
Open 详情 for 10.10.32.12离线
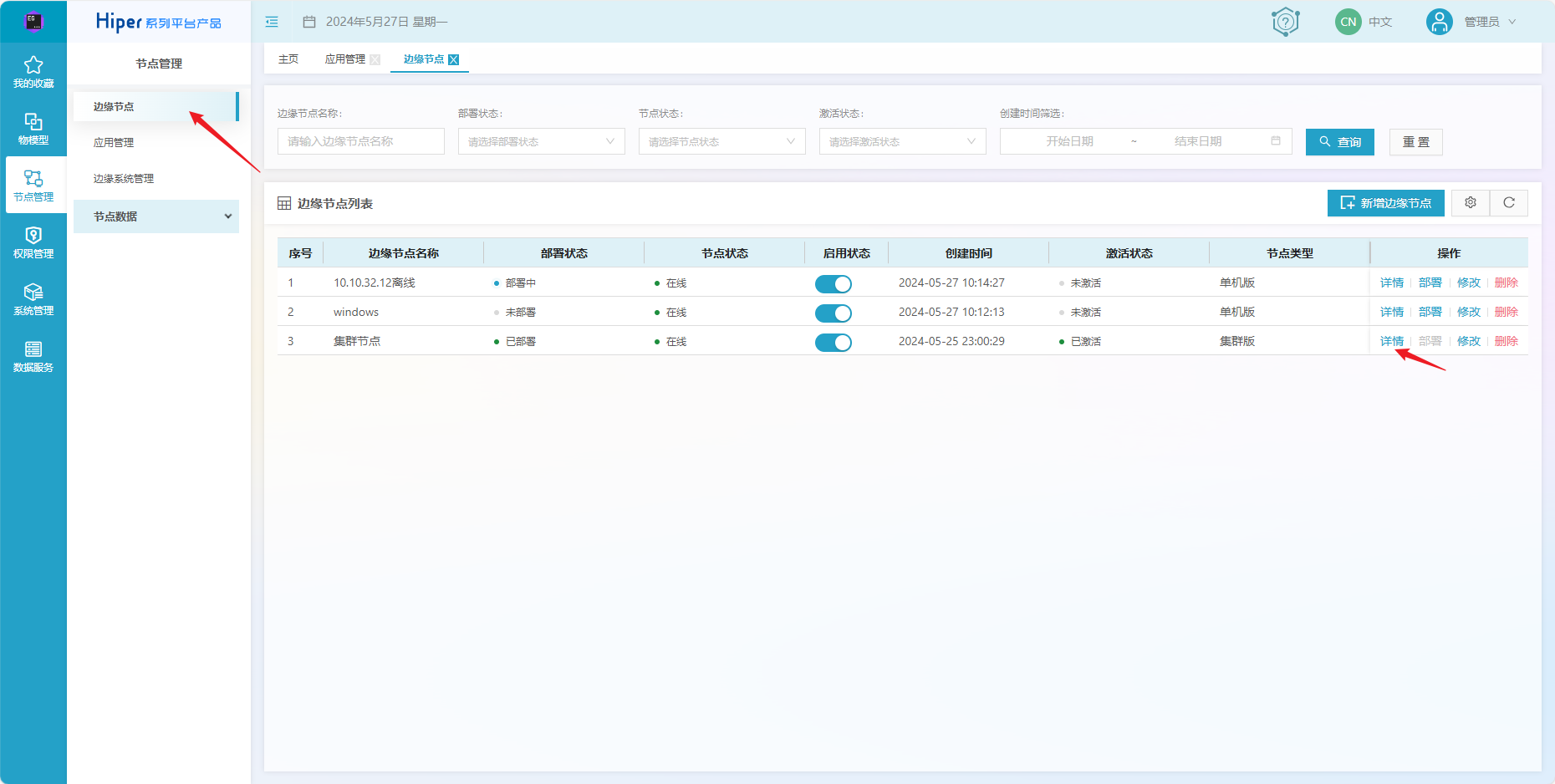1392,283
